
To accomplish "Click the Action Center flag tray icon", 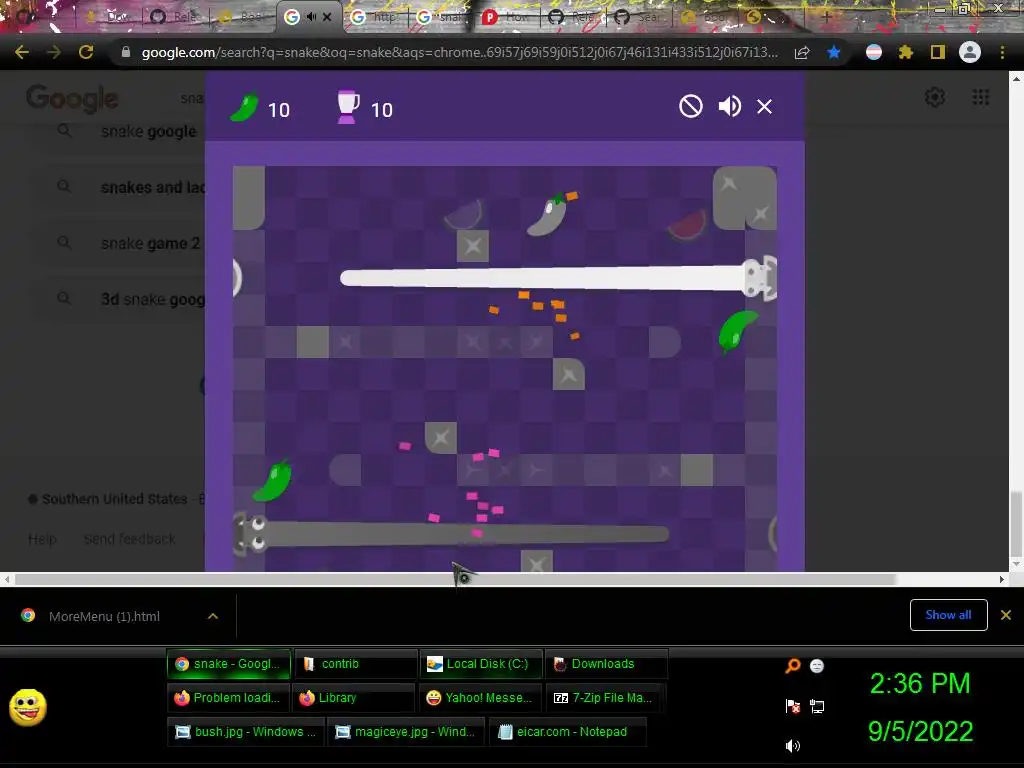I will click(x=792, y=706).
